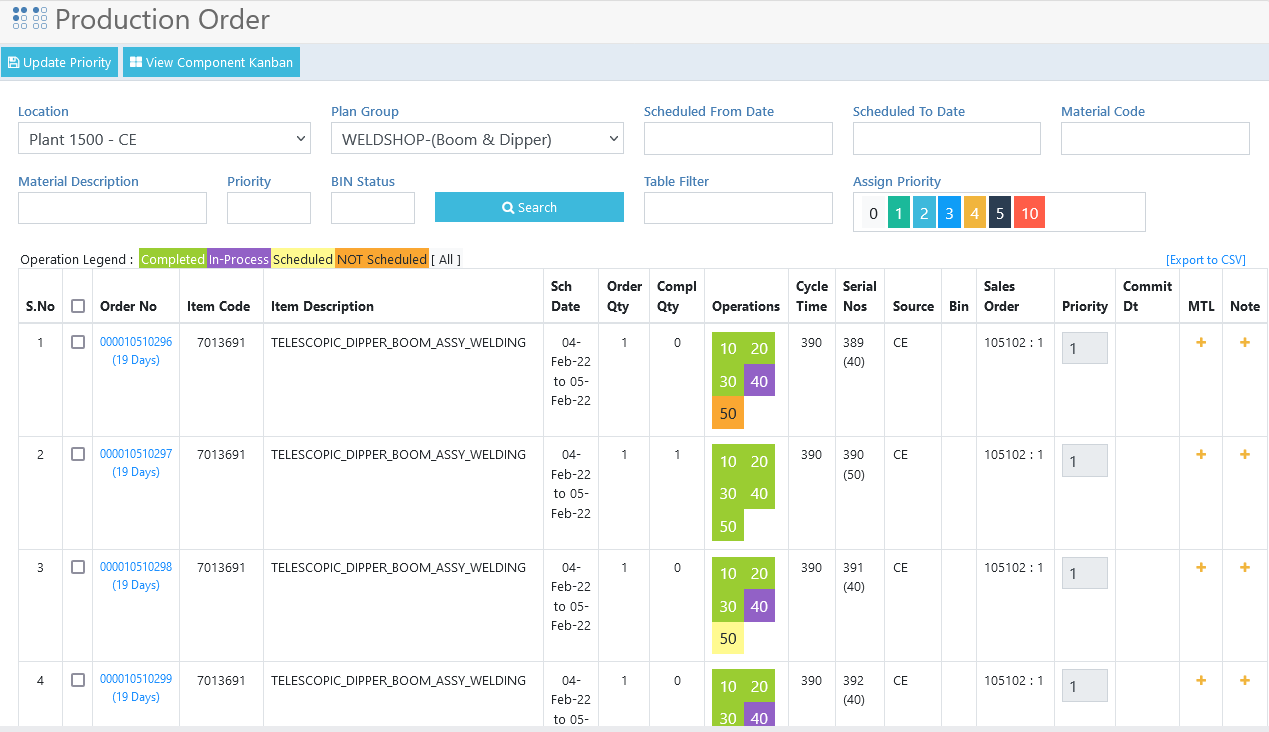Screen dimensions: 1269x732
Task: Click the Priority filter input
Action: 269,208
